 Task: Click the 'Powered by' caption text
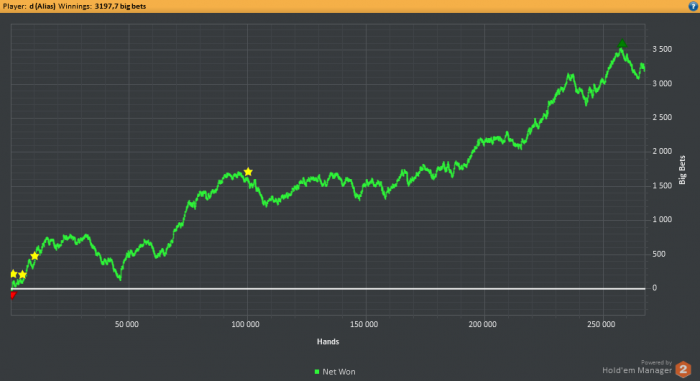[x=656, y=362]
